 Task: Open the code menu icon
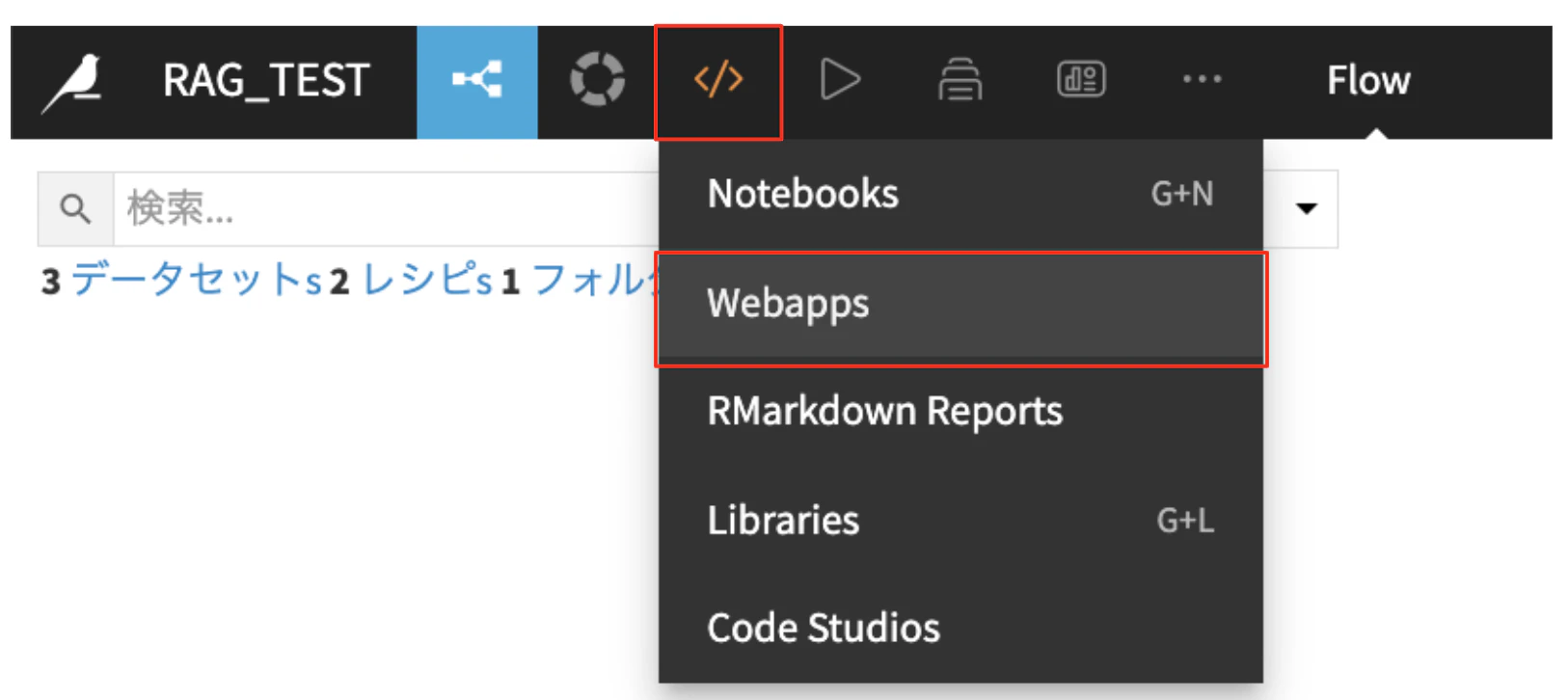(718, 81)
